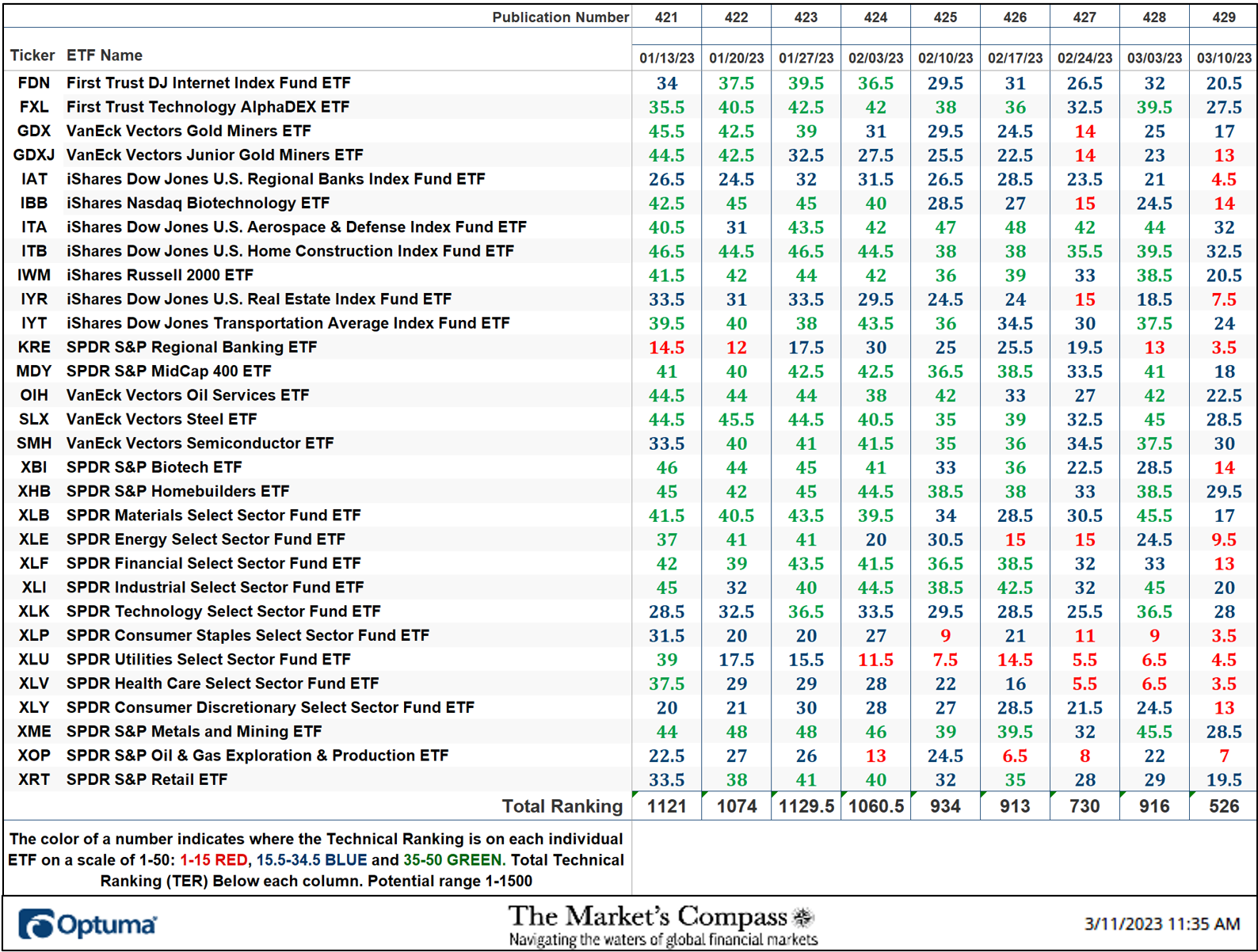
Task: Select the Publication Number label
Action: click(x=560, y=17)
